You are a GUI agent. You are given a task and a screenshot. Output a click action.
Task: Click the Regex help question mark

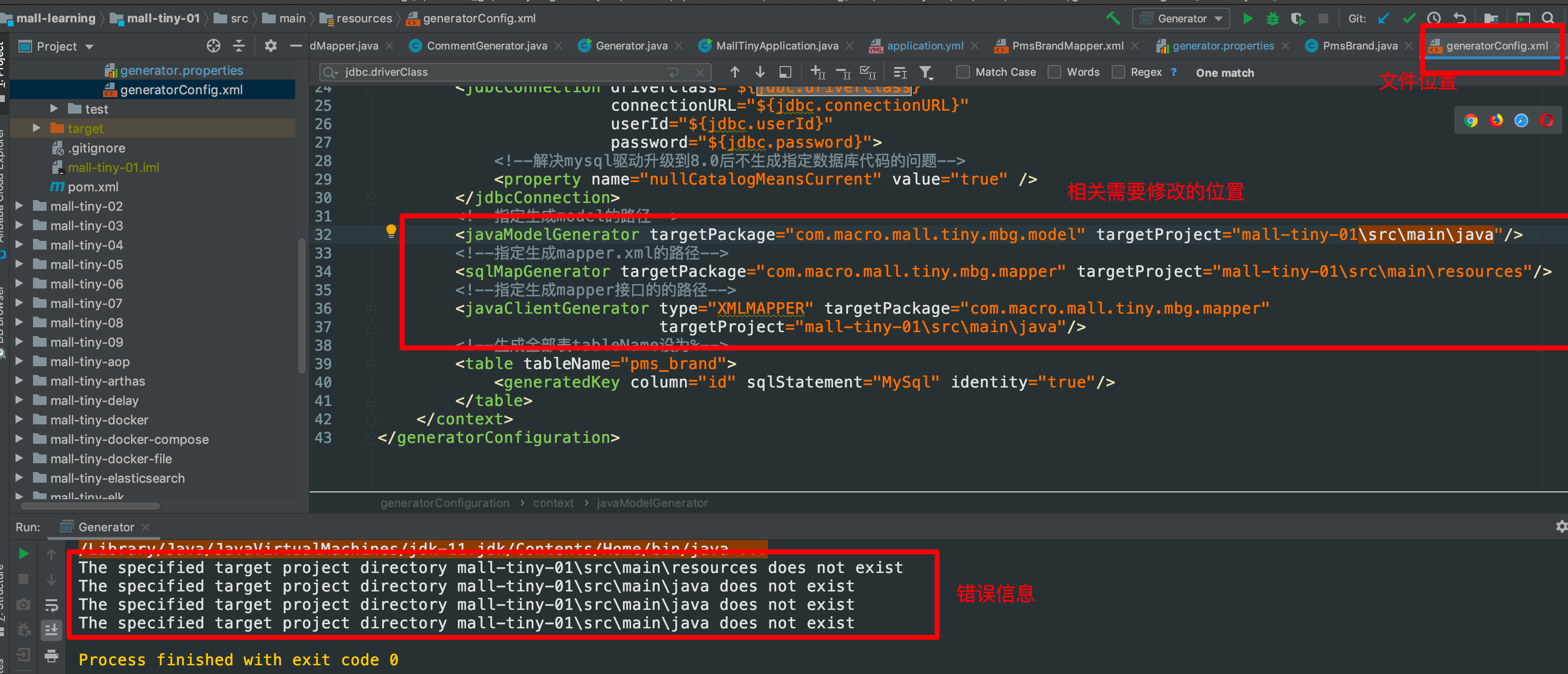click(1173, 72)
